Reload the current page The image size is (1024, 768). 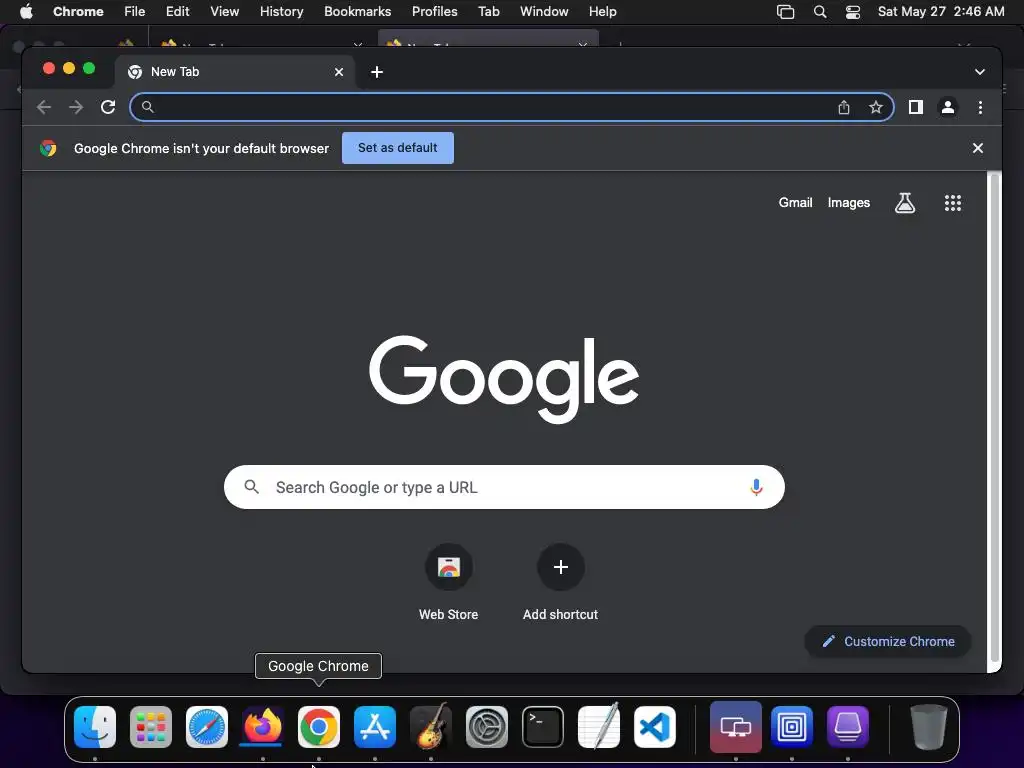click(x=108, y=107)
